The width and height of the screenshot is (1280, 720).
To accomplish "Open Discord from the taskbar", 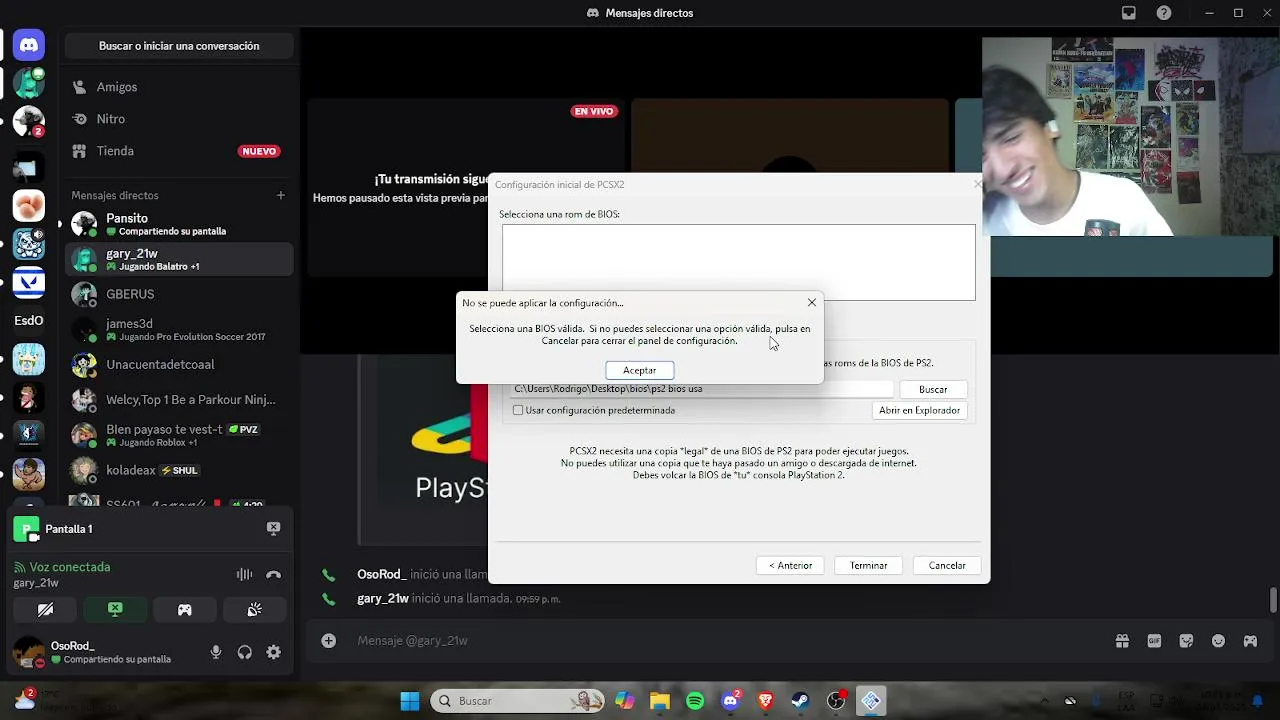I will (731, 701).
